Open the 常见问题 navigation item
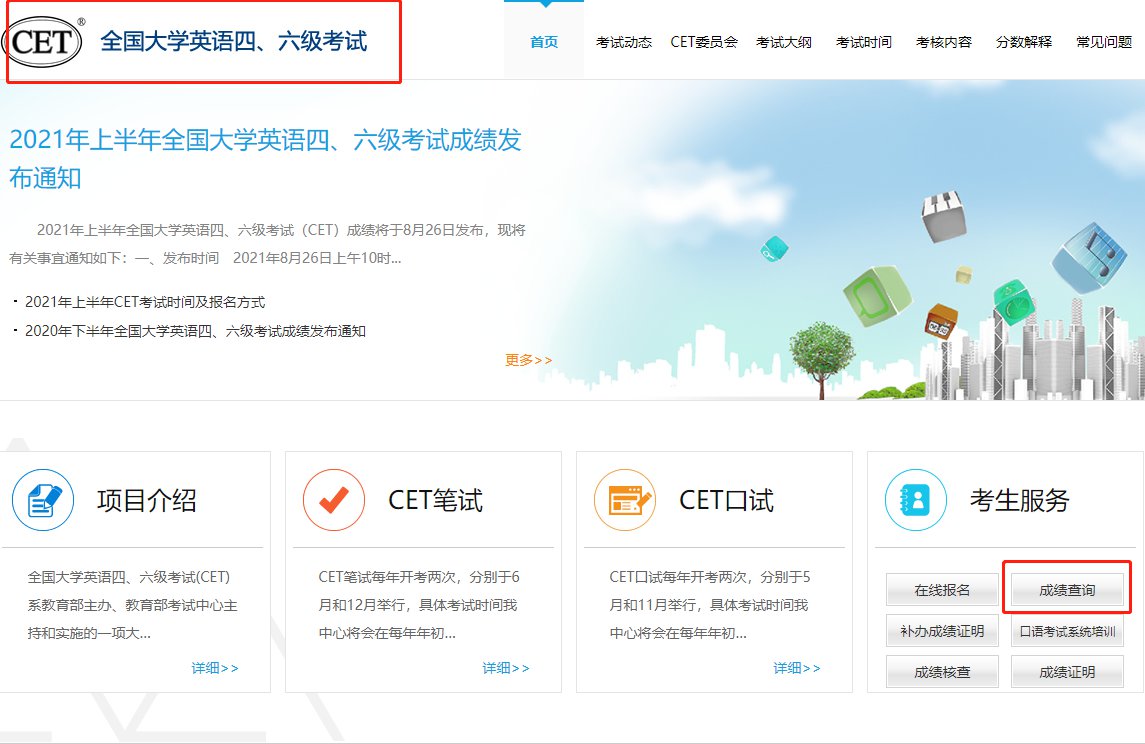Image resolution: width=1145 pixels, height=744 pixels. click(1104, 42)
